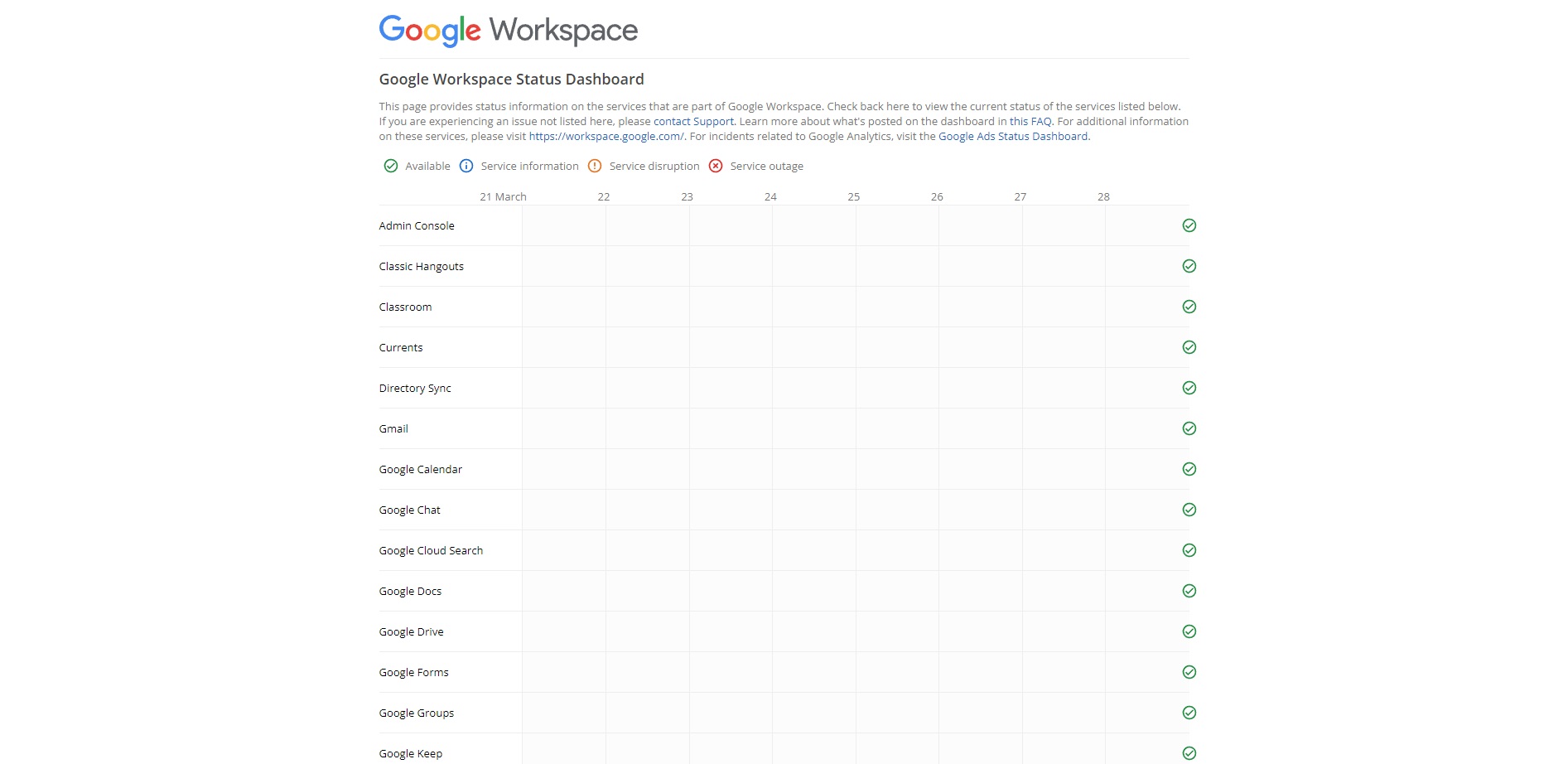Screen dimensions: 1568x764
Task: Click the Available legend checkmark icon
Action: (389, 166)
